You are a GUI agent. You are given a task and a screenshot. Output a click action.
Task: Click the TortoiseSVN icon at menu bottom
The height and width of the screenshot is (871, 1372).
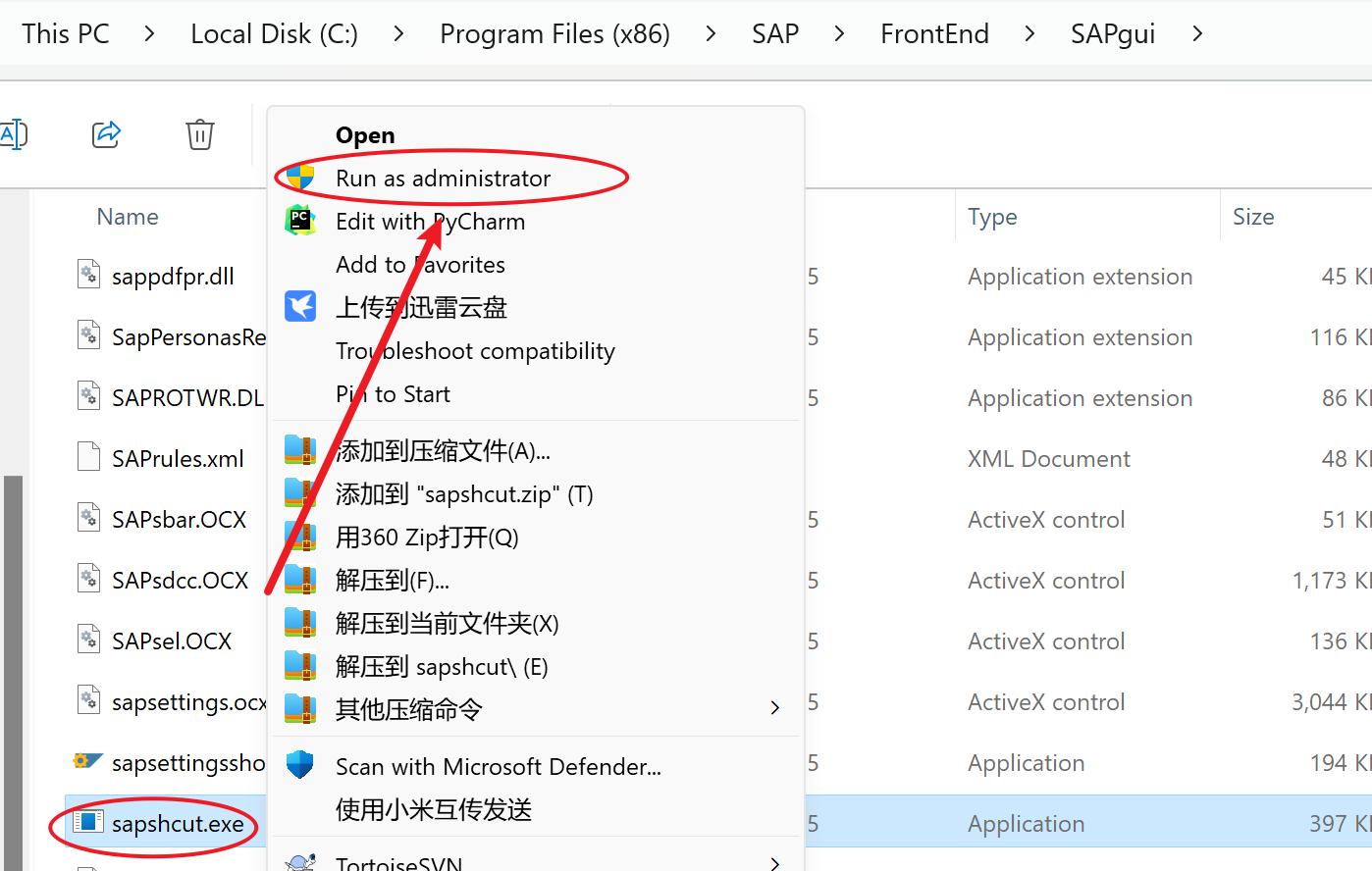pyautogui.click(x=300, y=861)
